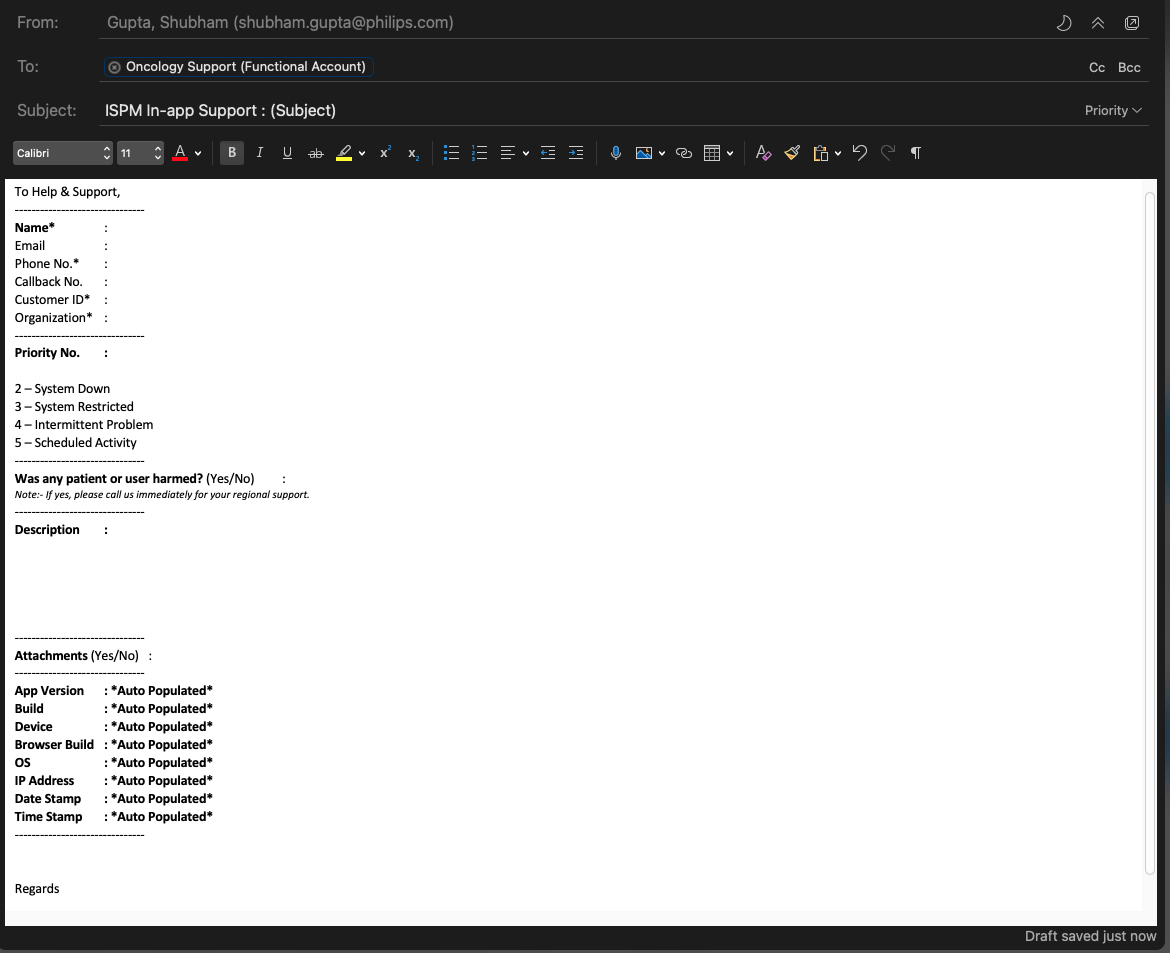1170x953 pixels.
Task: Redo the last action
Action: 888,153
